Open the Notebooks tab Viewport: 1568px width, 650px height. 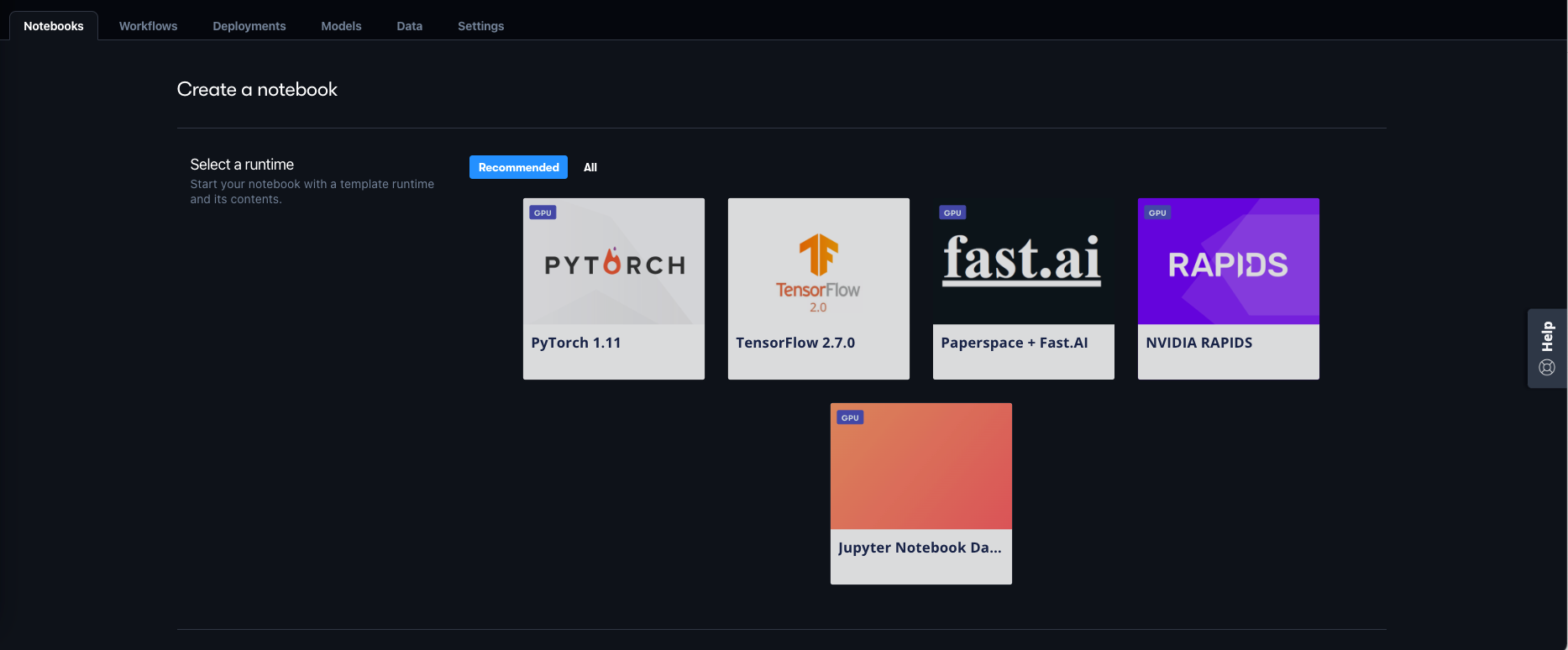pyautogui.click(x=54, y=26)
